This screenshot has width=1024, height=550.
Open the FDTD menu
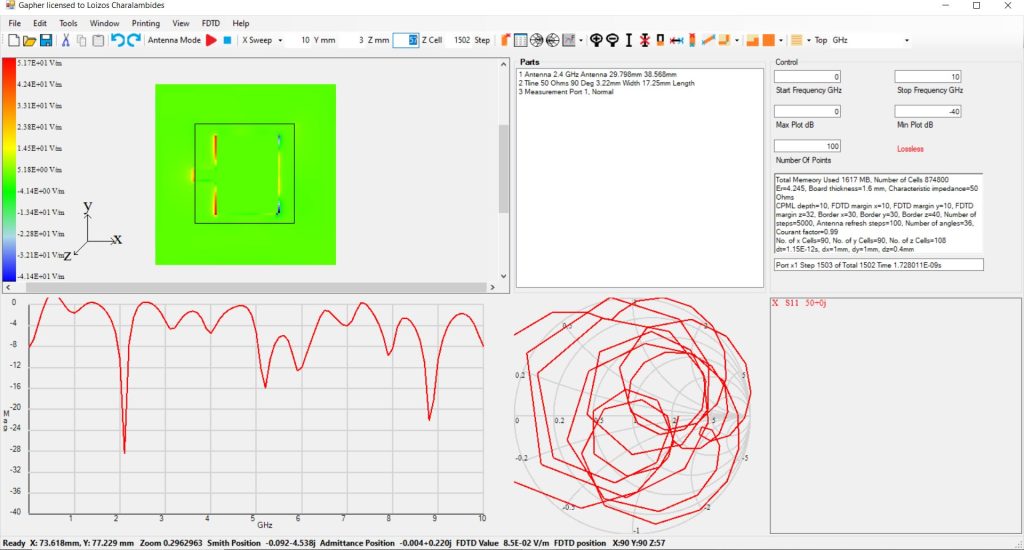point(211,22)
